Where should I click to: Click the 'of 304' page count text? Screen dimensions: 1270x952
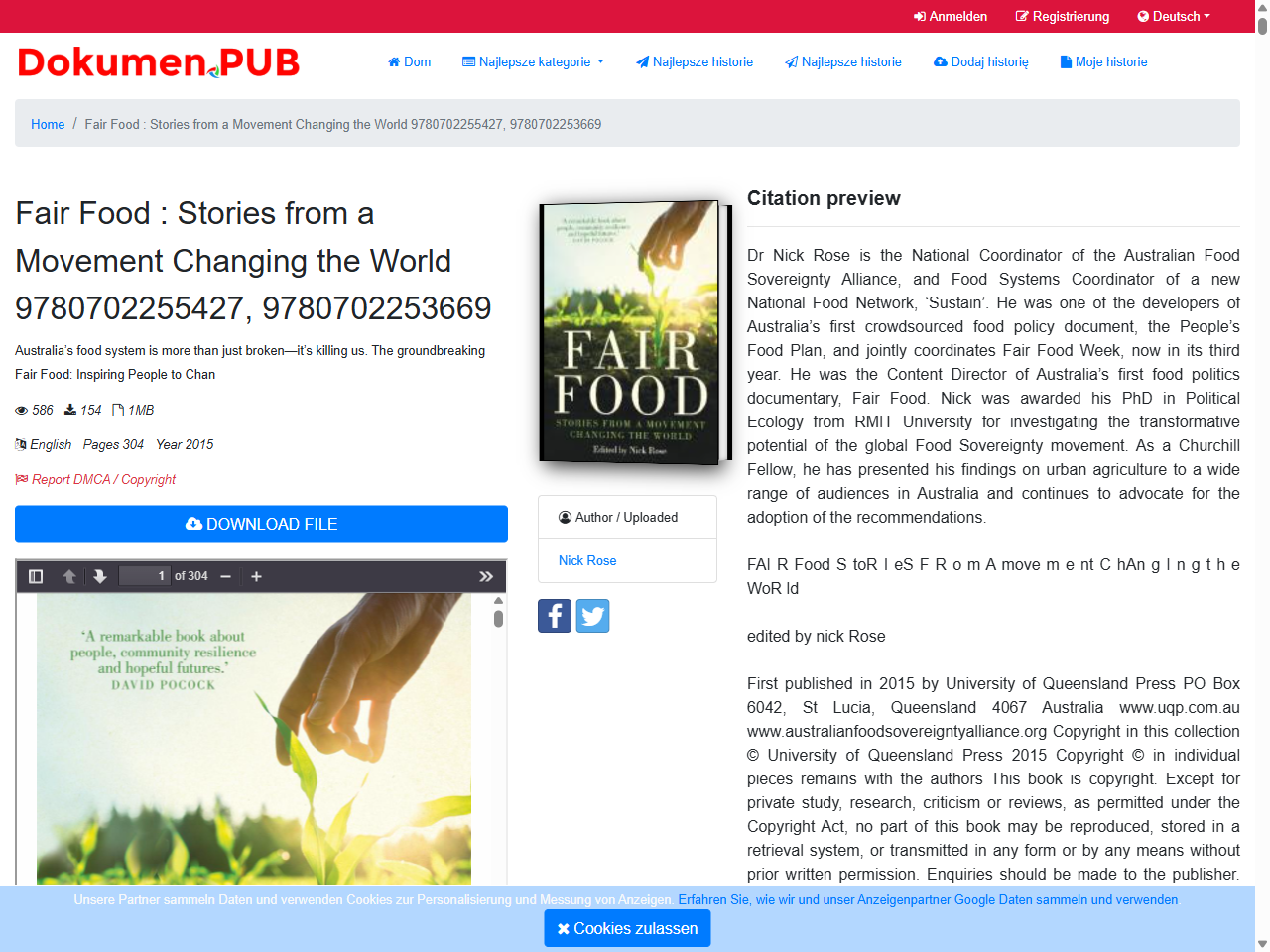pos(191,576)
